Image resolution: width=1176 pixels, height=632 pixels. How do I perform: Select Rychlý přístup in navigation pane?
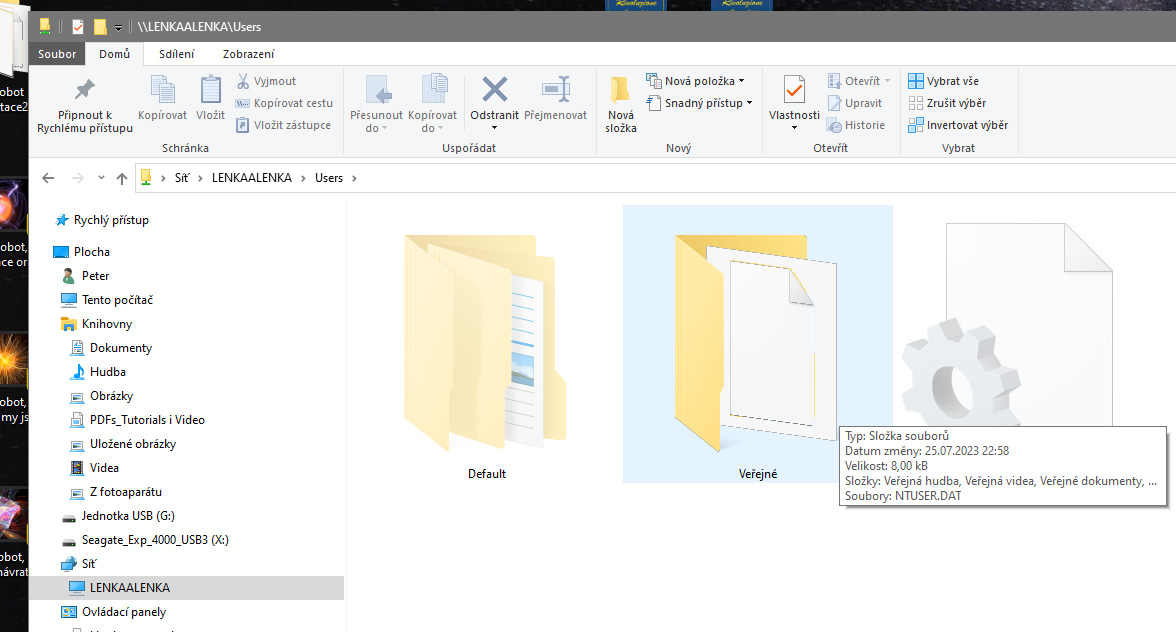pos(111,220)
